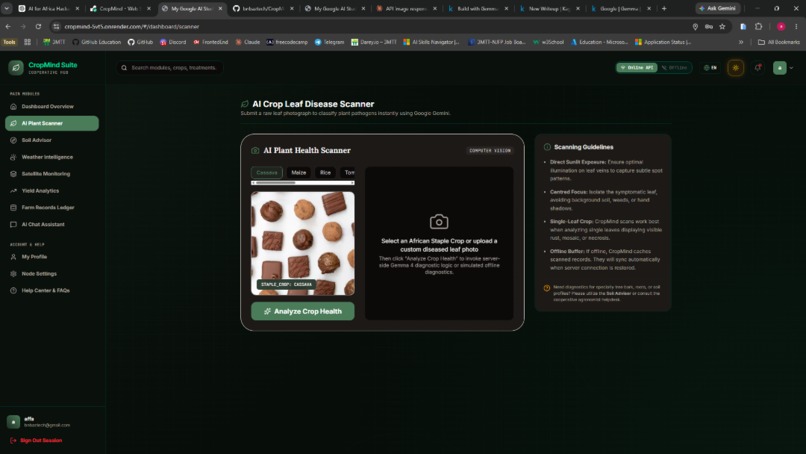The height and width of the screenshot is (454, 806).
Task: Switch to Online API mode
Action: click(x=637, y=67)
